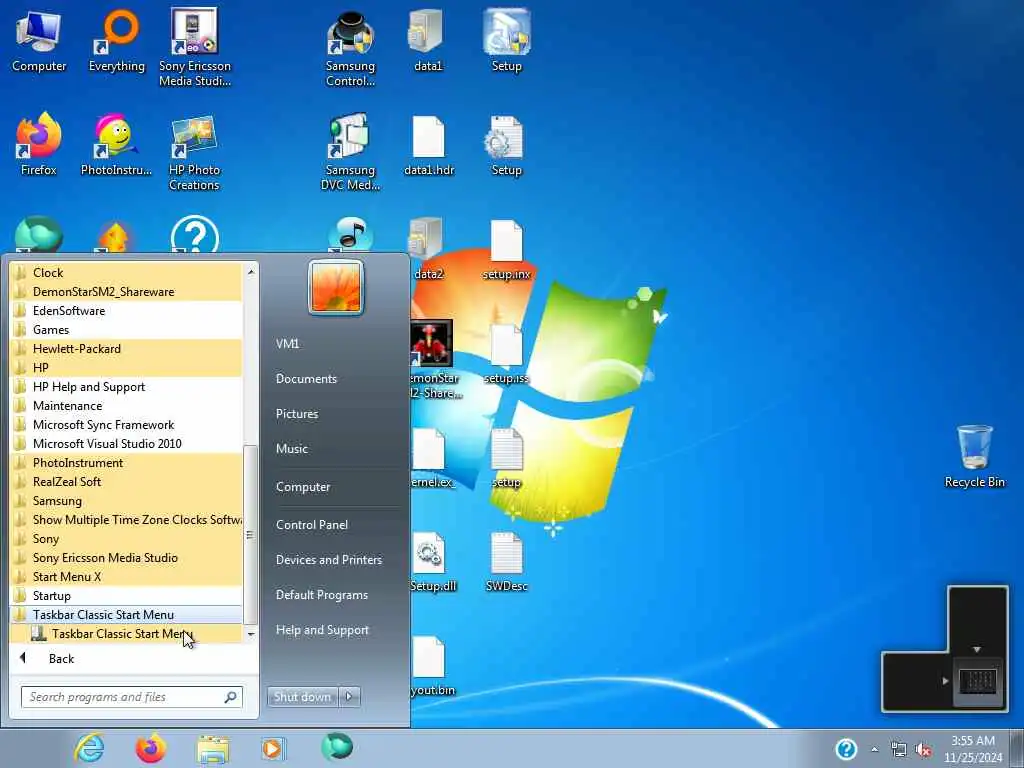
Task: Click the help question mark tray icon
Action: (846, 749)
